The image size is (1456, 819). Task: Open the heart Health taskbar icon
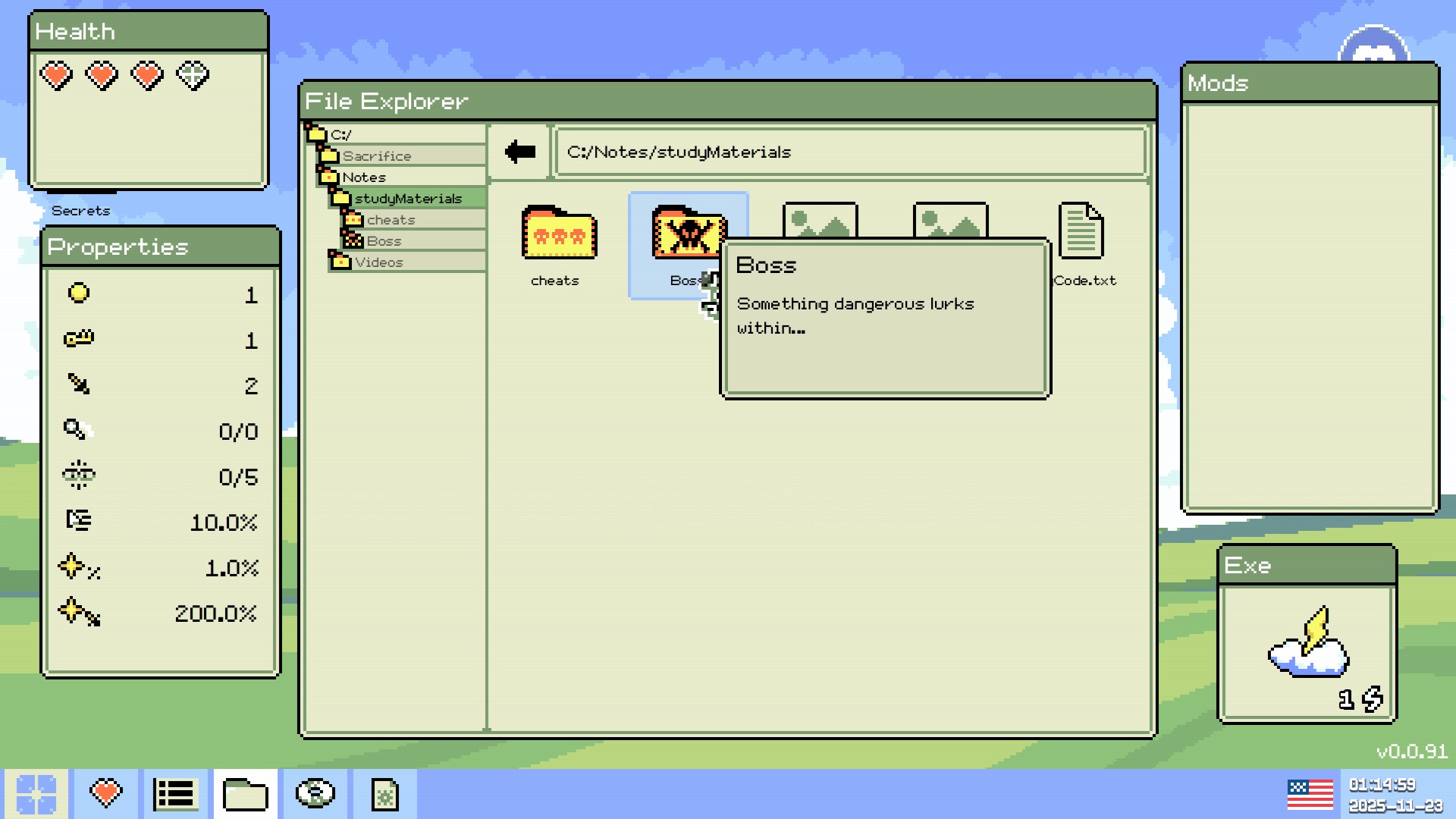(105, 793)
